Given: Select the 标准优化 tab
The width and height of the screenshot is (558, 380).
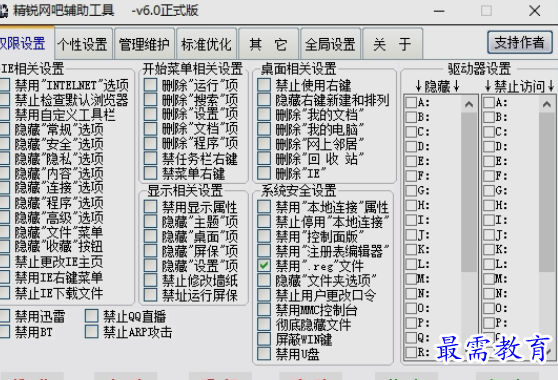Looking at the screenshot, I should pos(206,44).
